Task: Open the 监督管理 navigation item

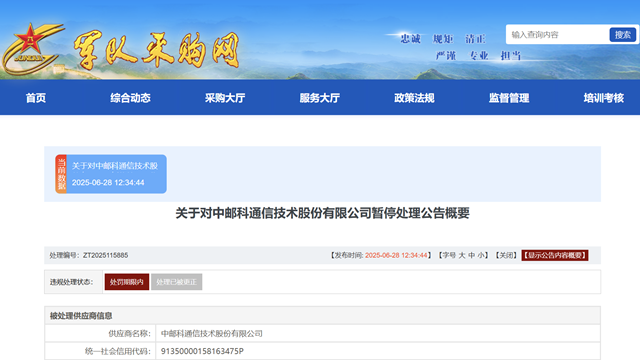Action: tap(509, 98)
